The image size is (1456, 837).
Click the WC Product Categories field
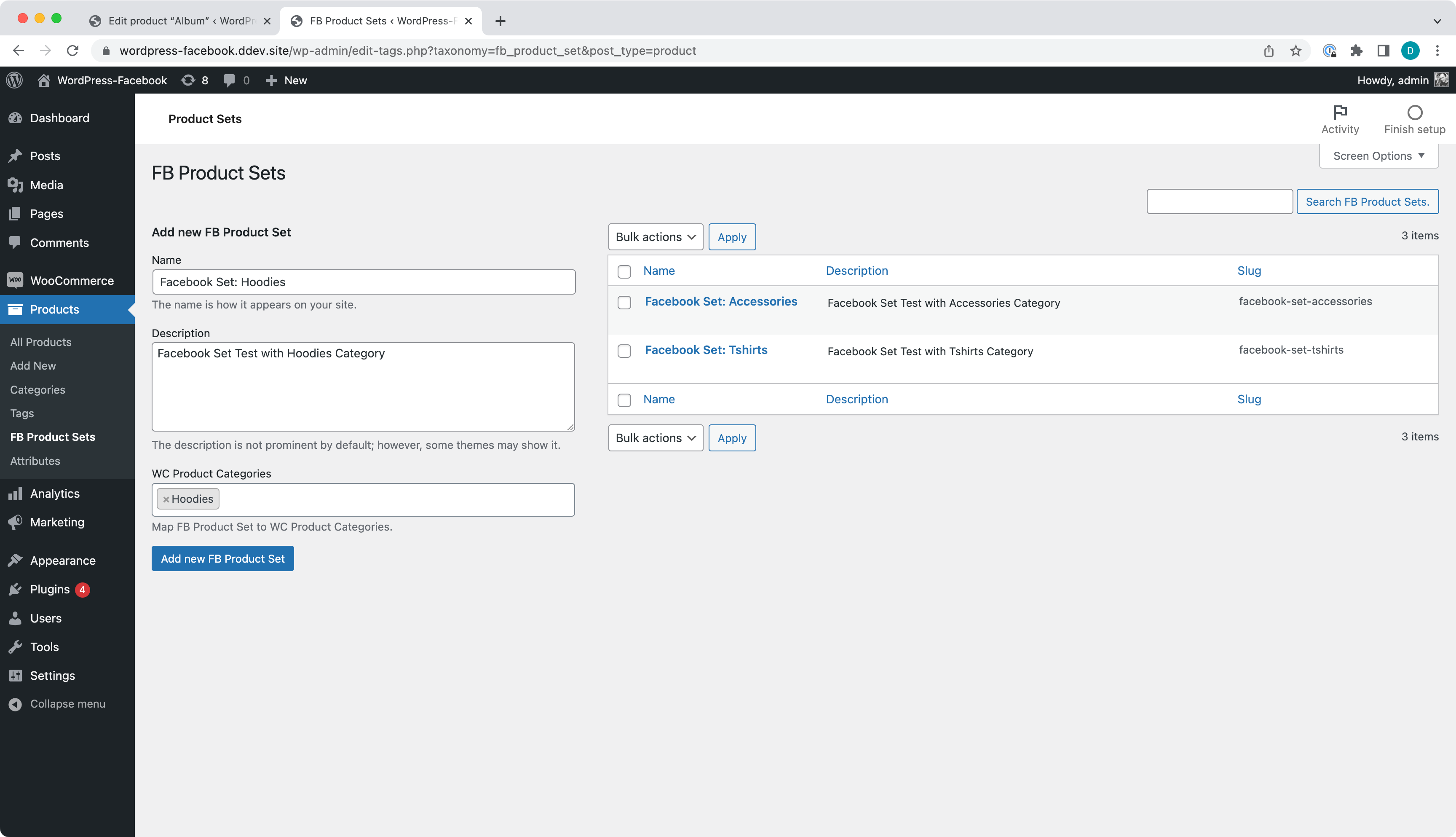[364, 499]
